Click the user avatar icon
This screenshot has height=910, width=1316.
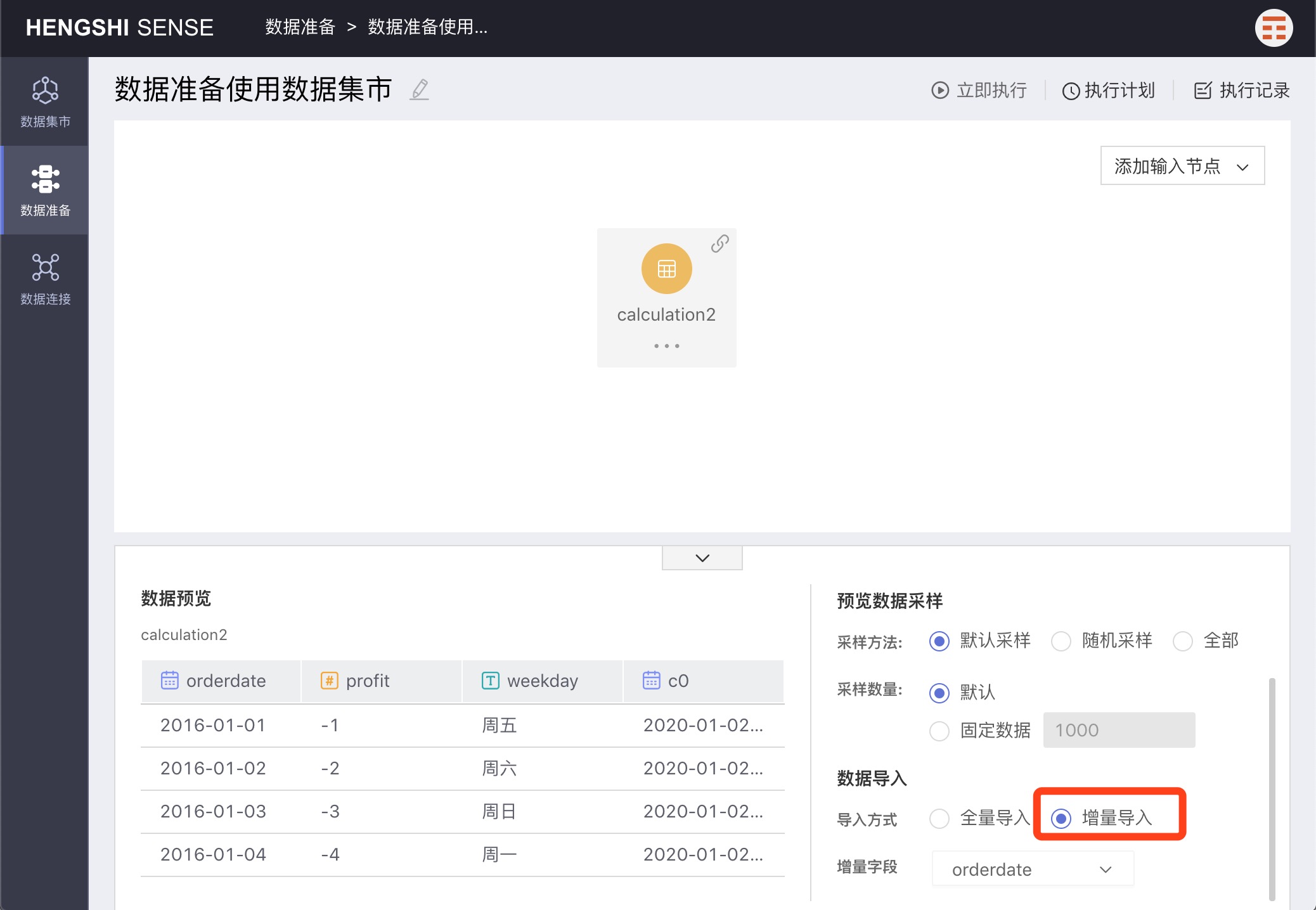(x=1274, y=28)
